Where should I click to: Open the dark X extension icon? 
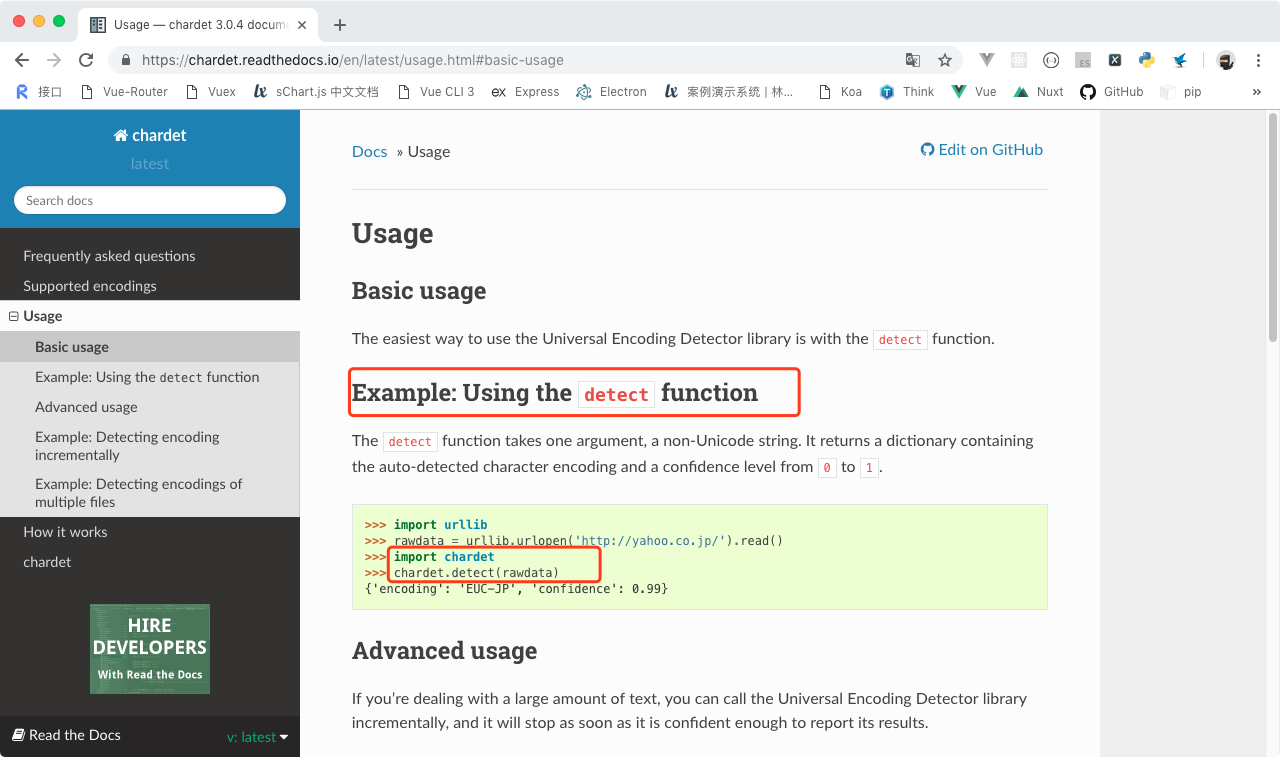(x=1115, y=60)
